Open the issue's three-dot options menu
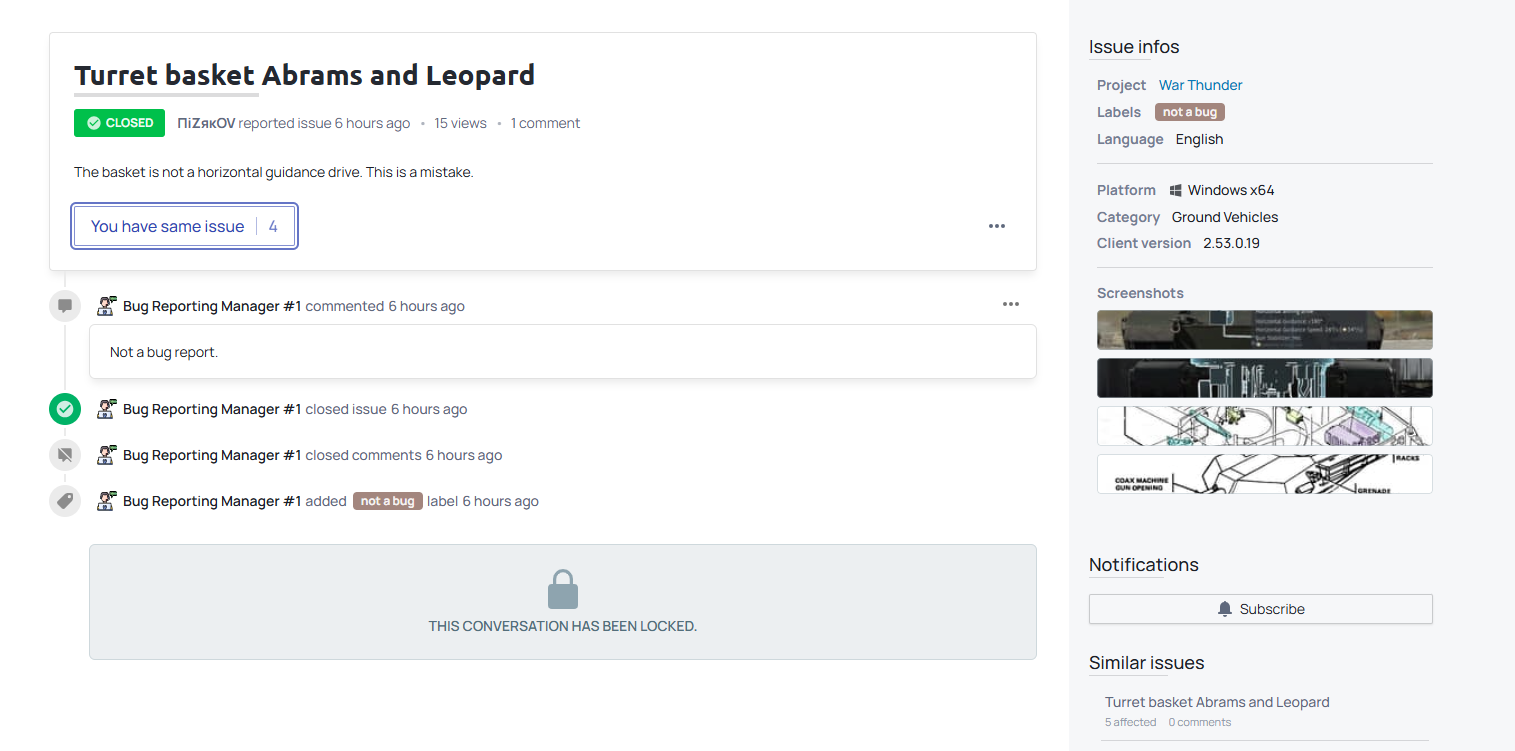 tap(997, 226)
